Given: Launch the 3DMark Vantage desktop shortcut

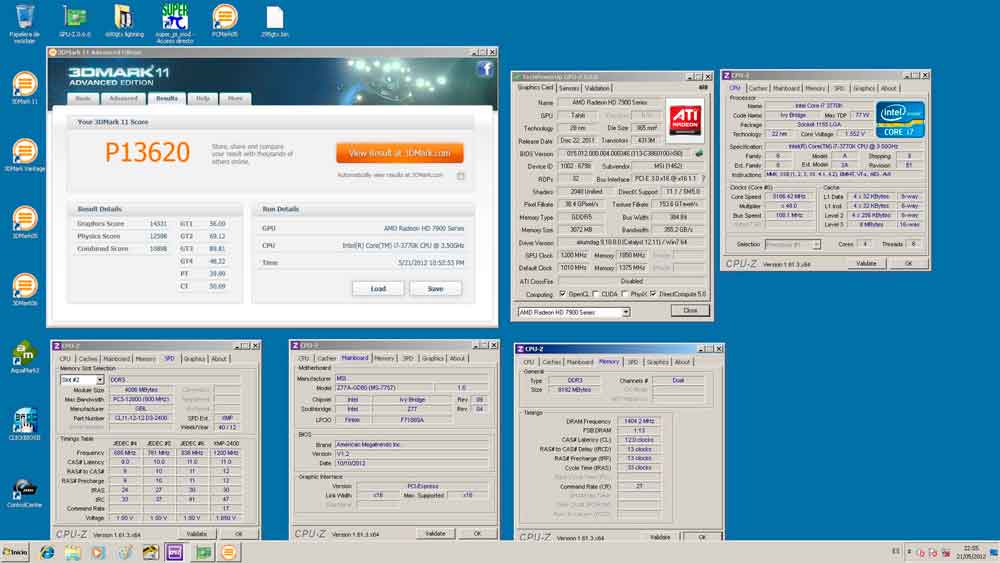Looking at the screenshot, I should click(x=24, y=151).
